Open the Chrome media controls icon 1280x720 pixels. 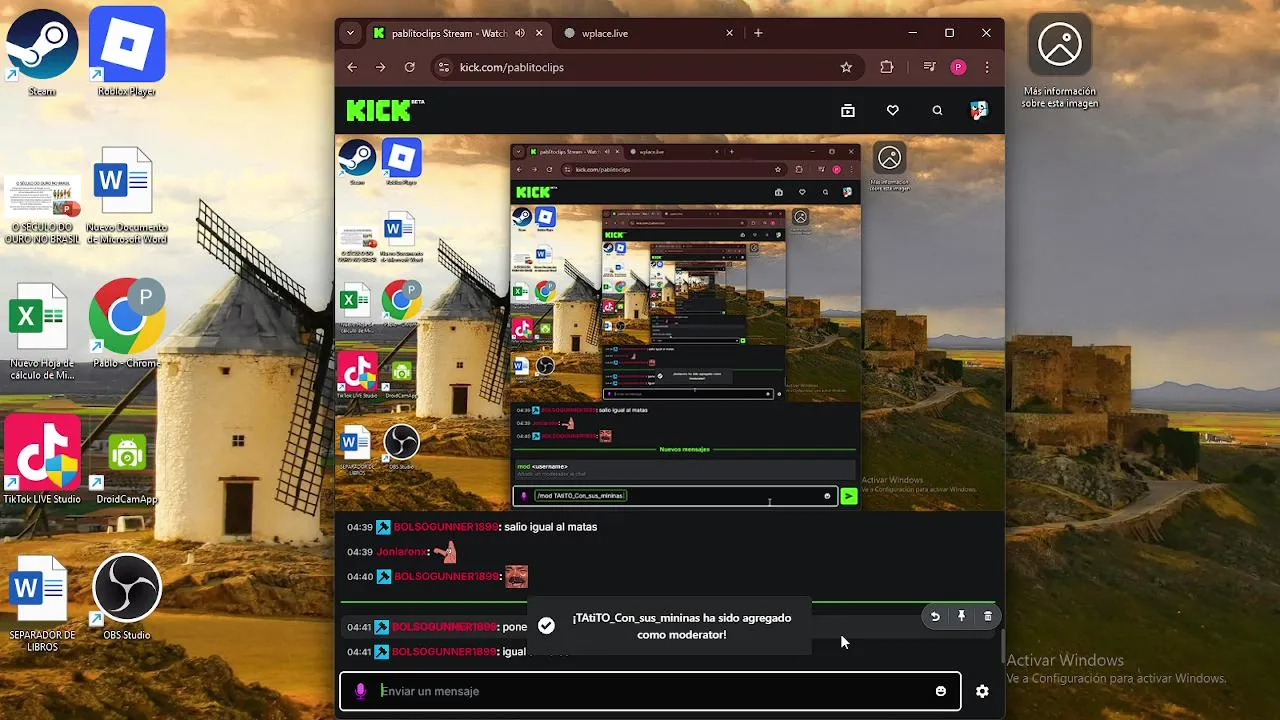pos(930,67)
